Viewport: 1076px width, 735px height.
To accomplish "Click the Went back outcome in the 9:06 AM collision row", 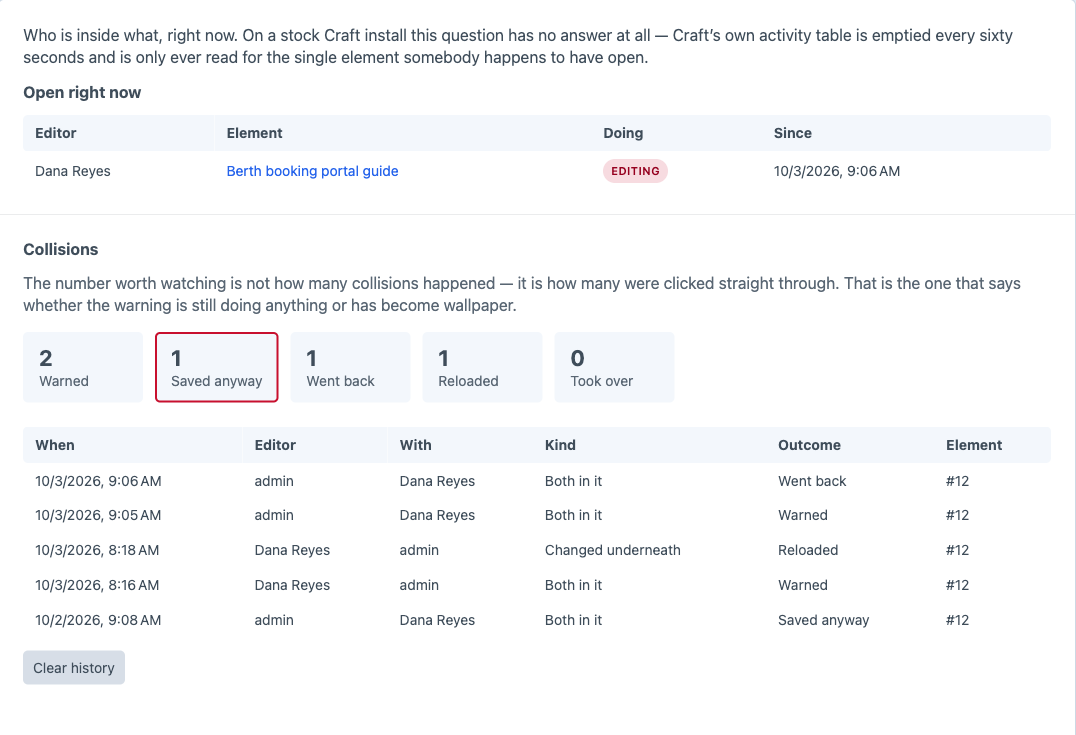I will pyautogui.click(x=812, y=481).
